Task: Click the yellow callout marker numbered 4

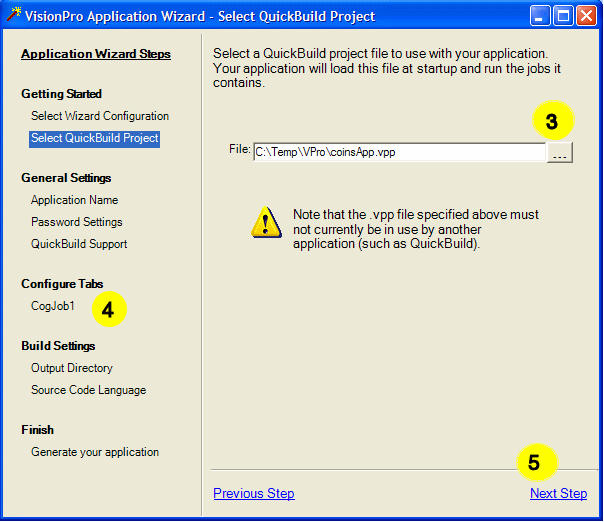Action: tap(109, 309)
